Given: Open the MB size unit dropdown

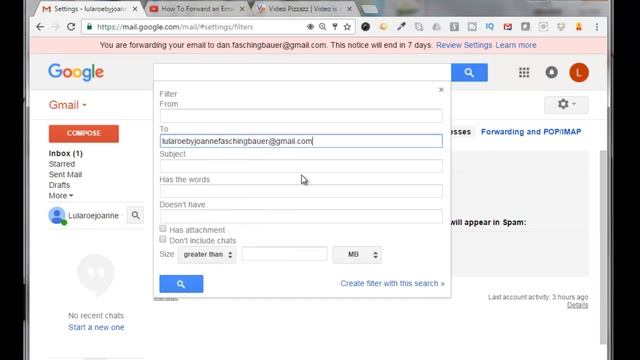Looking at the screenshot, I should (x=357, y=255).
